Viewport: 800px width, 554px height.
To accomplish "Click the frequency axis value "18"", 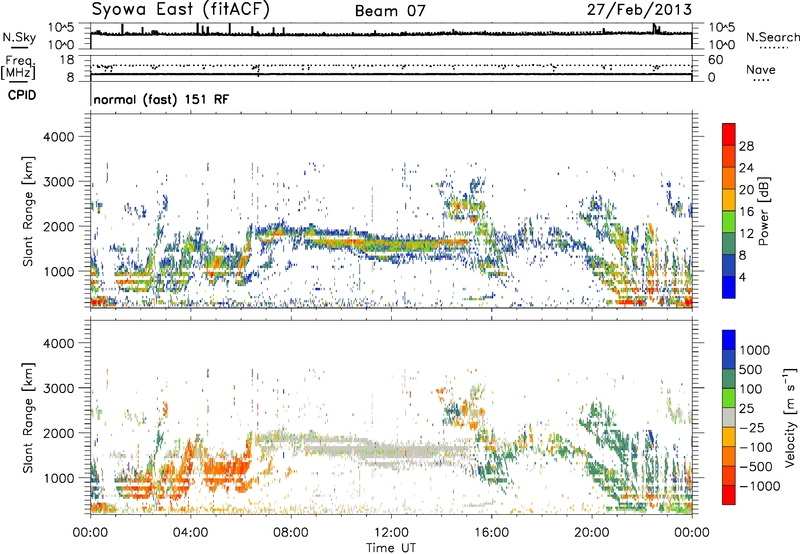I will click(x=66, y=60).
